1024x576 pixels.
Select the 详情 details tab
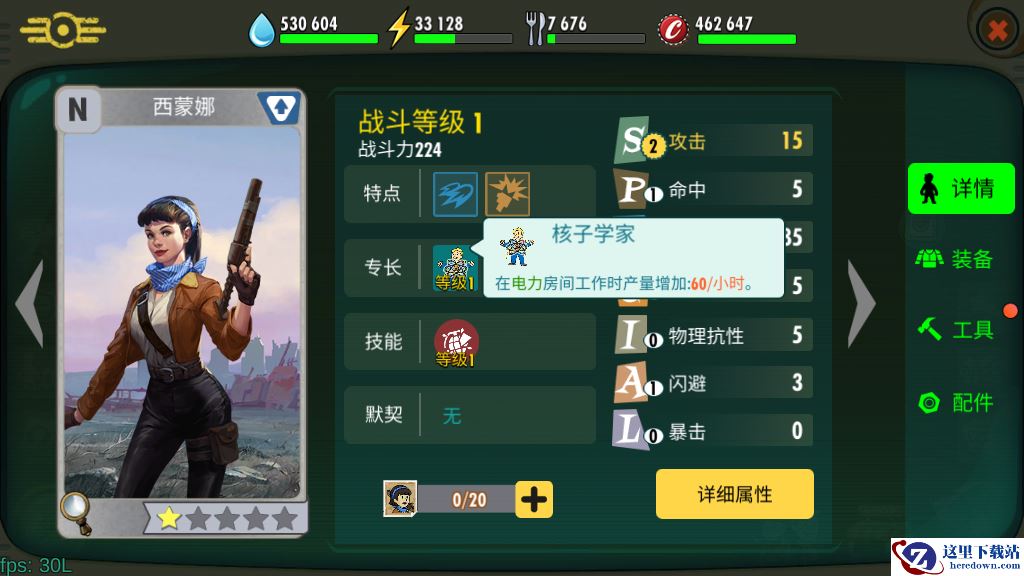961,189
